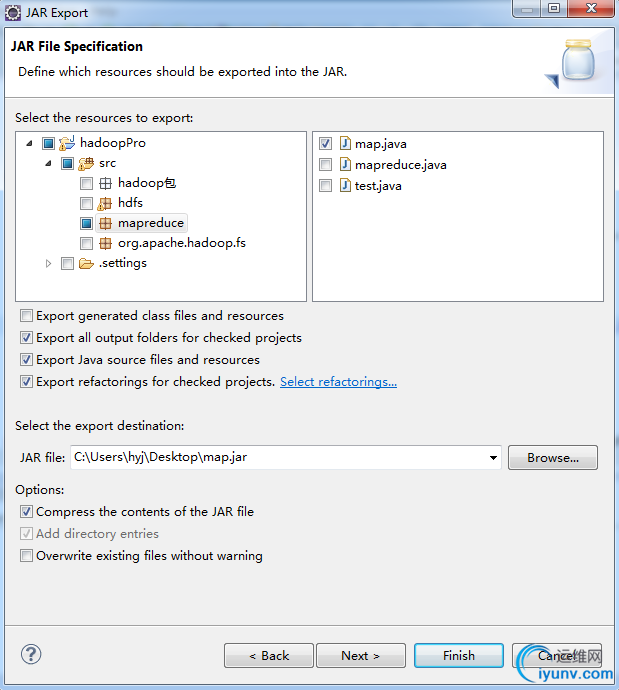Image resolution: width=619 pixels, height=690 pixels.
Task: Enable Export generated class files and resources
Action: 27,316
